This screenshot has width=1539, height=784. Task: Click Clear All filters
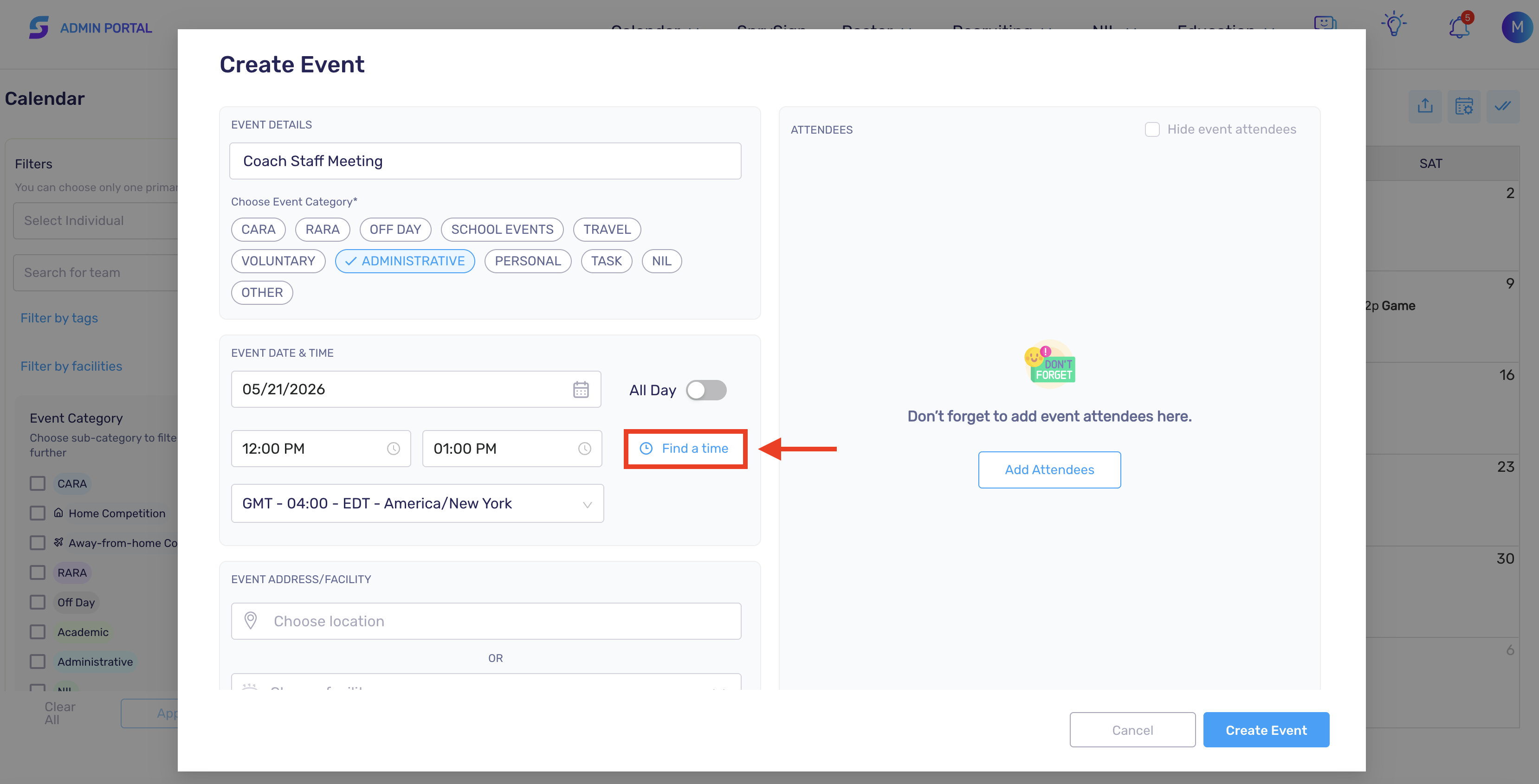pyautogui.click(x=60, y=713)
